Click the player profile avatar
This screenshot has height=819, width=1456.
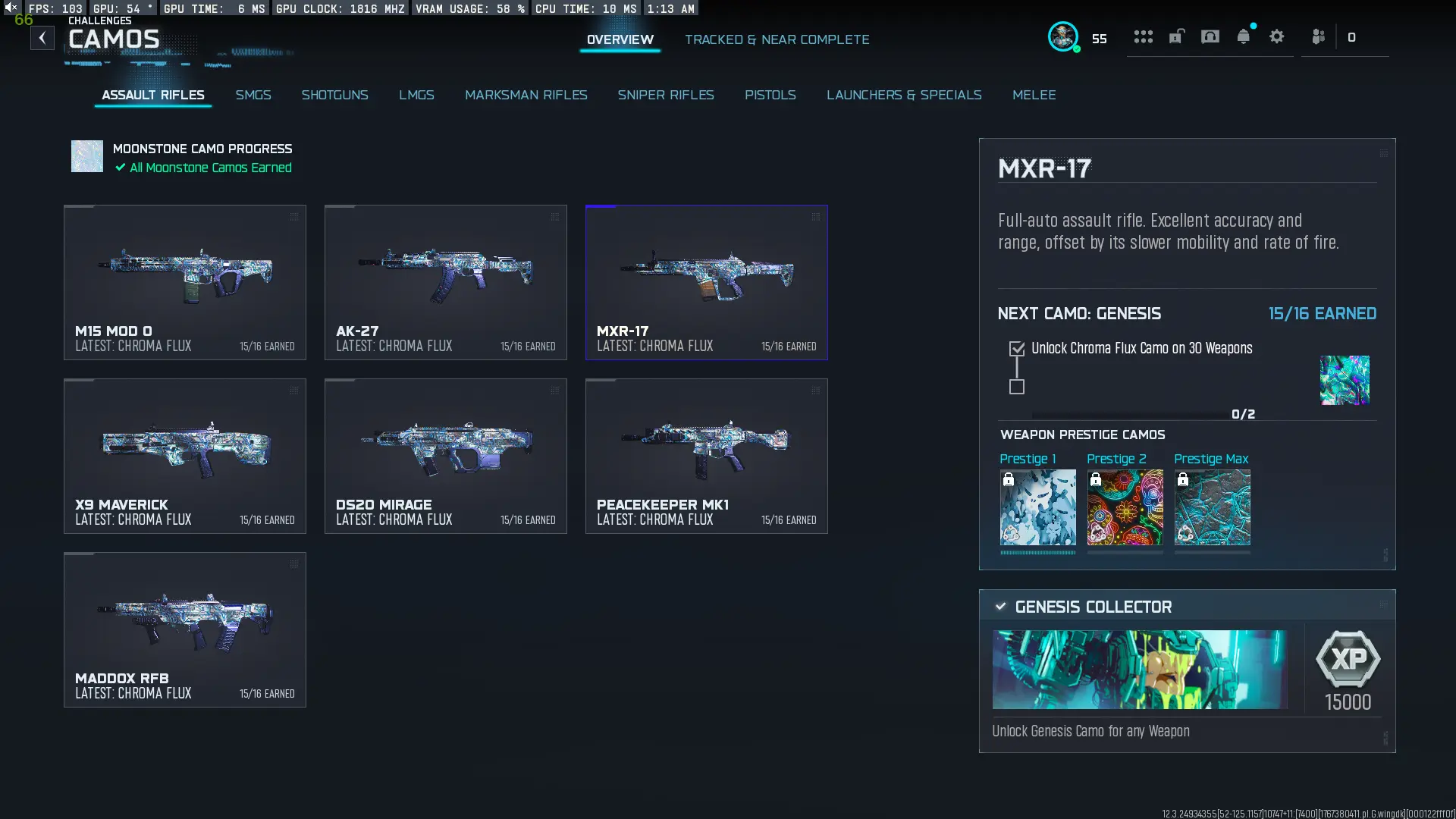coord(1064,36)
